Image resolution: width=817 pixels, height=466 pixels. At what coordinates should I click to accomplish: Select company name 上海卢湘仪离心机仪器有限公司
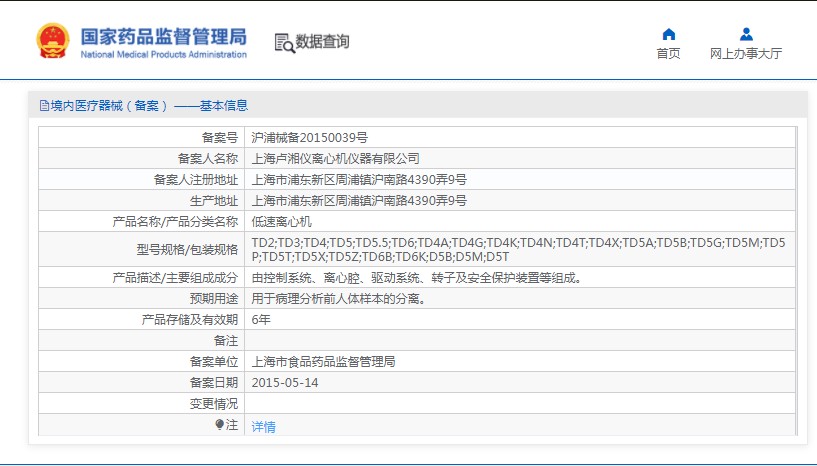point(336,158)
